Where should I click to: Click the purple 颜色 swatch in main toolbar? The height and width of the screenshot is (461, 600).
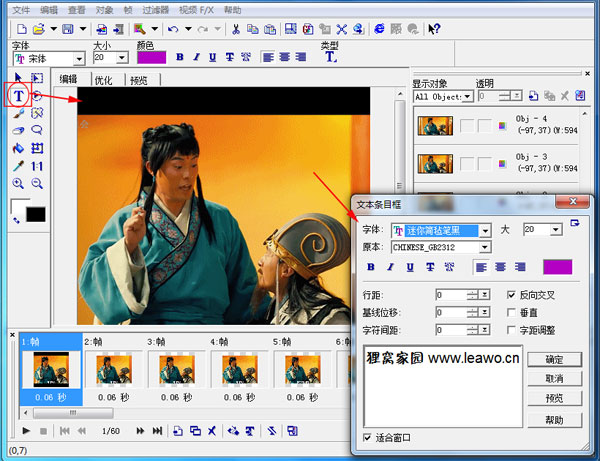(x=152, y=57)
